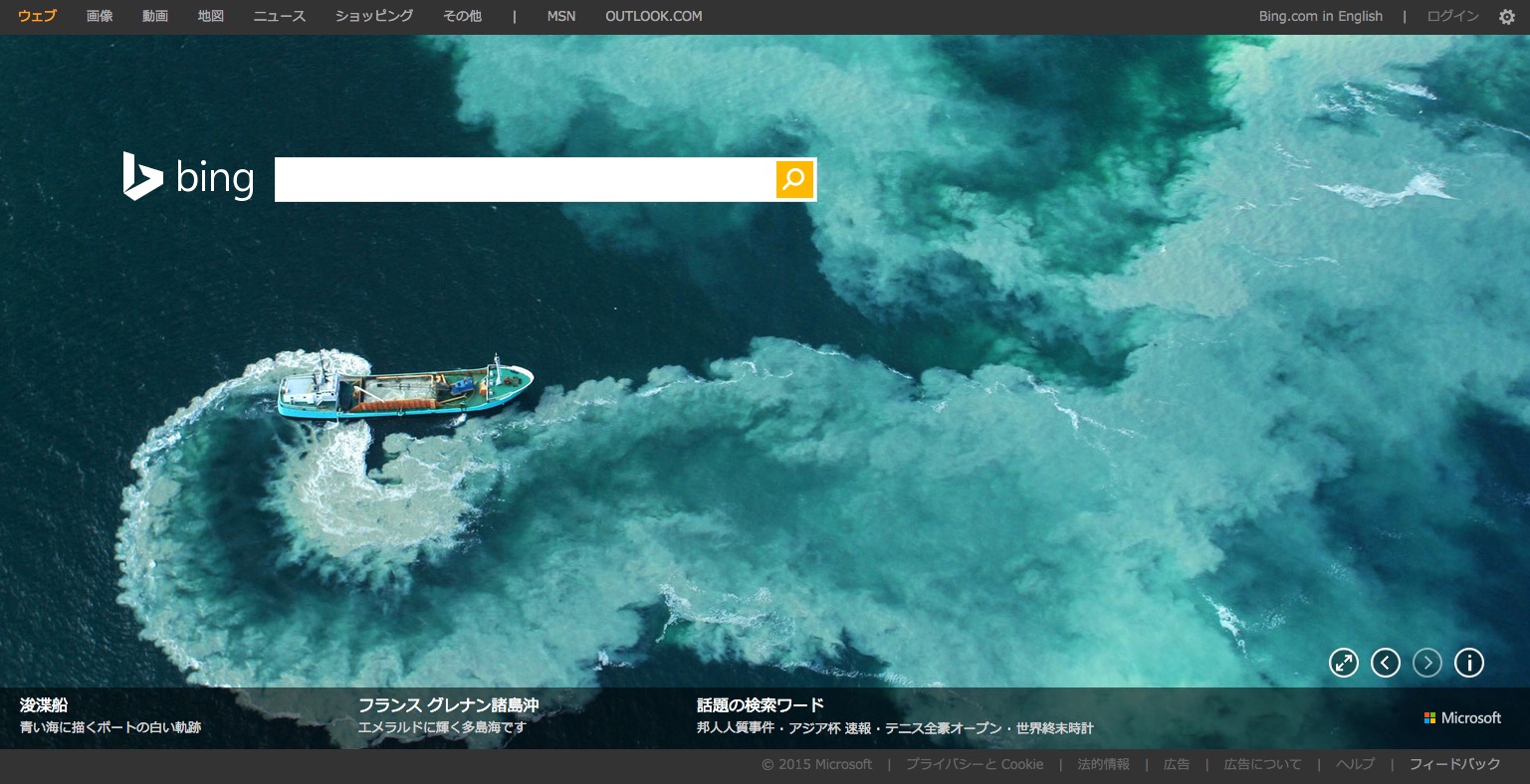Click the Bing logo
The height and width of the screenshot is (784, 1530).
[x=188, y=177]
